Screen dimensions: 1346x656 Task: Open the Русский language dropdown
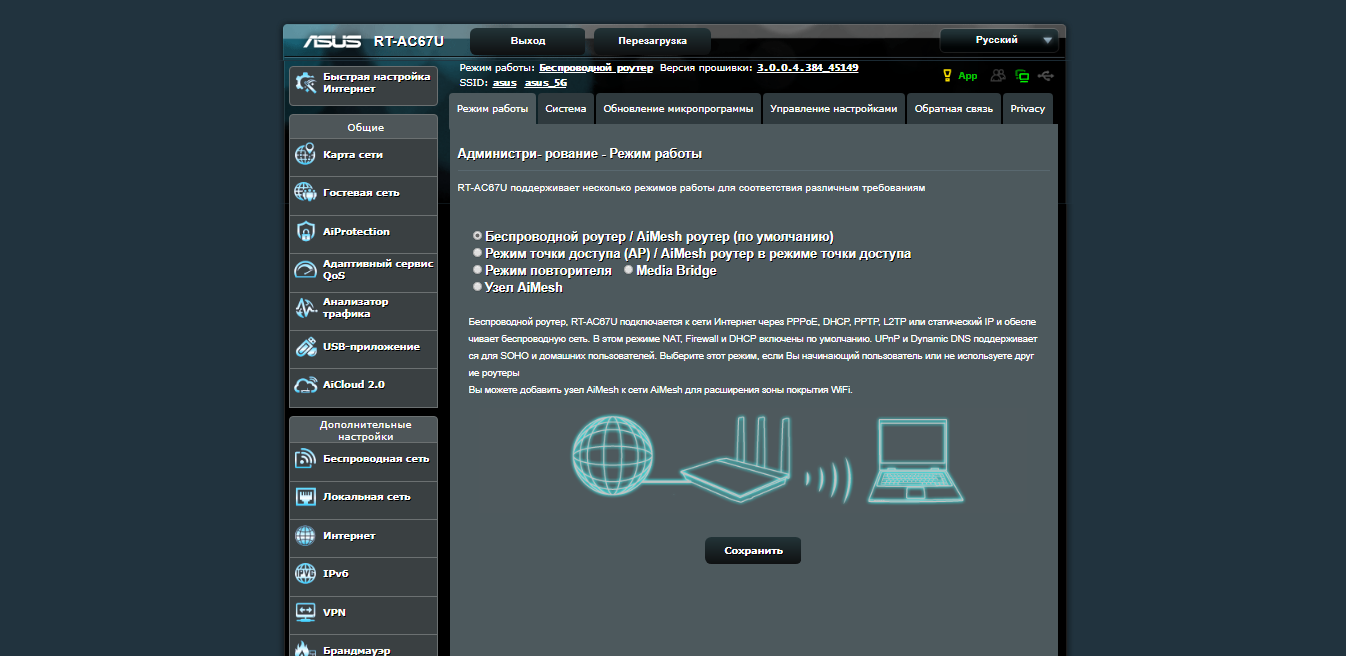[998, 41]
